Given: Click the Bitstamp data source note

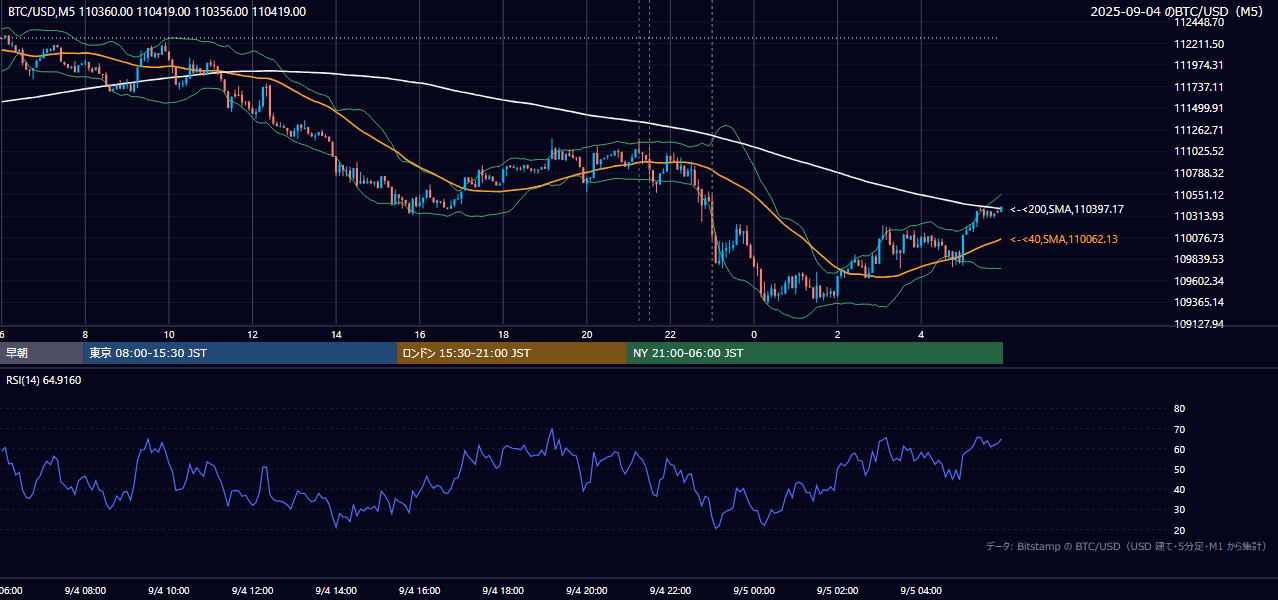Looking at the screenshot, I should 1126,546.
